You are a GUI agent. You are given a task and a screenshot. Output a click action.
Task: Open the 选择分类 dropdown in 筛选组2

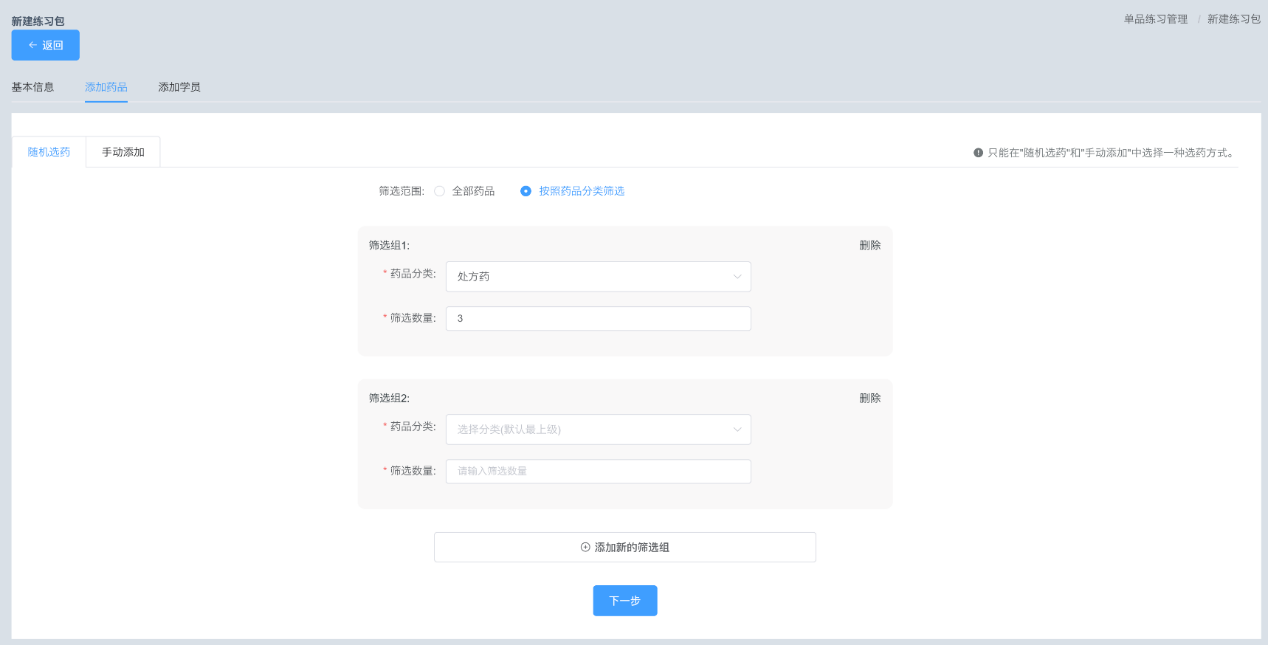click(598, 429)
